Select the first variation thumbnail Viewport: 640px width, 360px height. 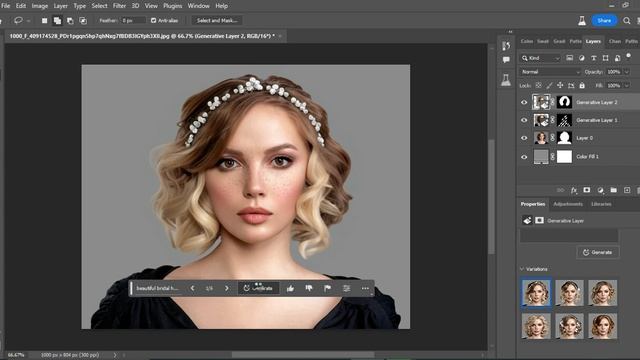[536, 293]
